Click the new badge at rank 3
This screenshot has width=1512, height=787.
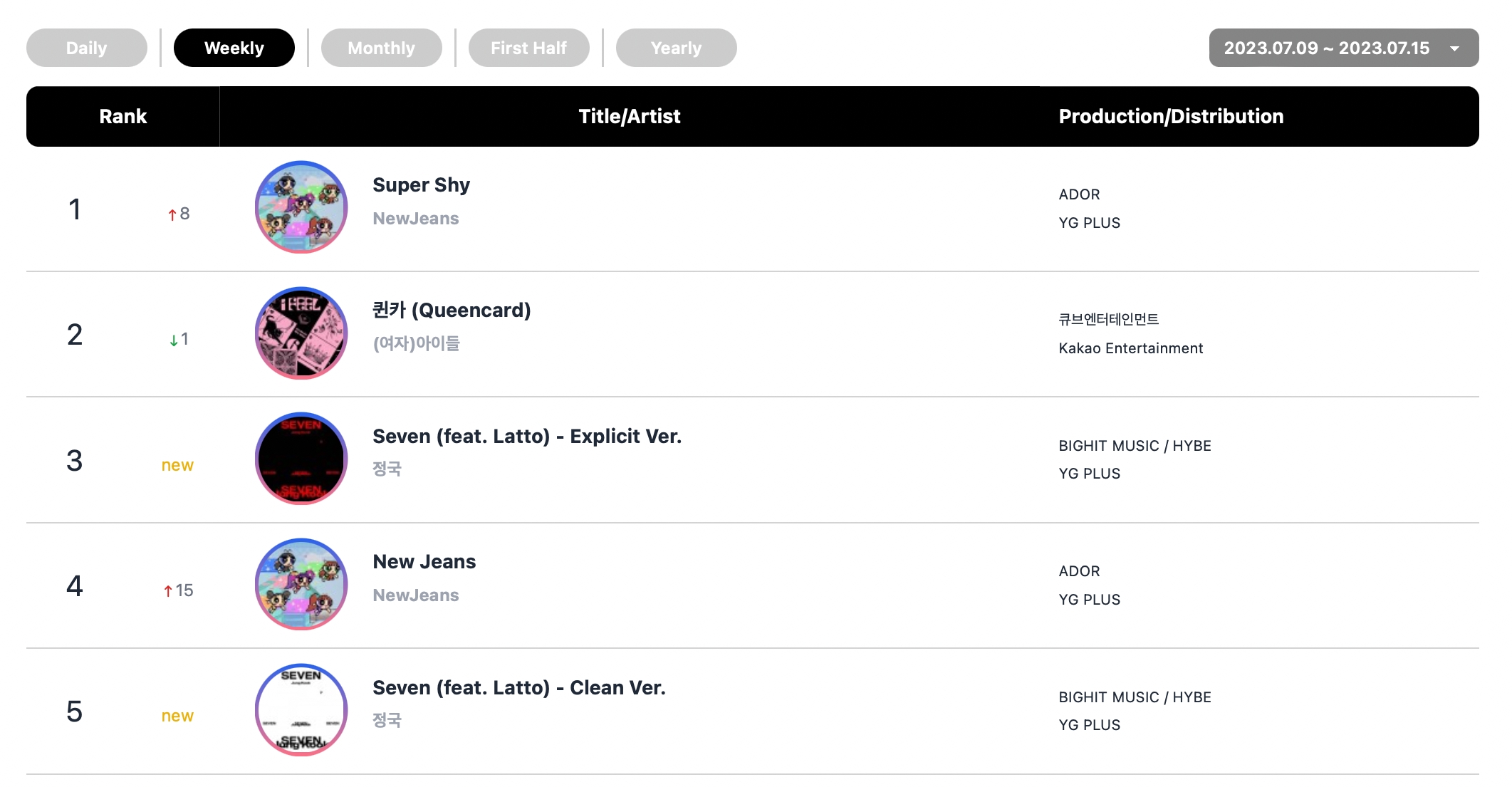177,465
